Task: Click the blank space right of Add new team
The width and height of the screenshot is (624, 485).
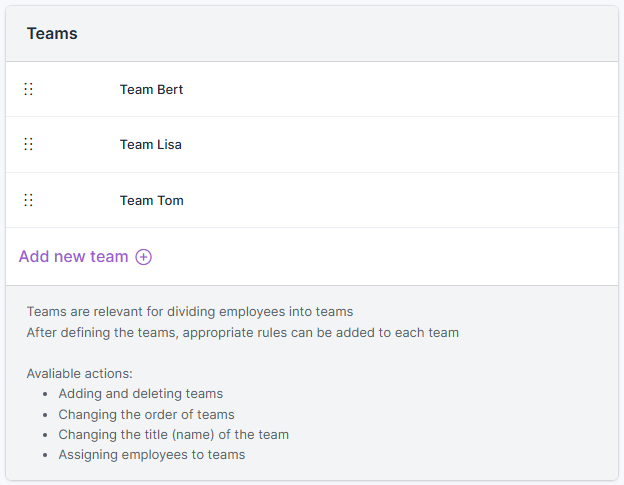Action: (x=400, y=257)
